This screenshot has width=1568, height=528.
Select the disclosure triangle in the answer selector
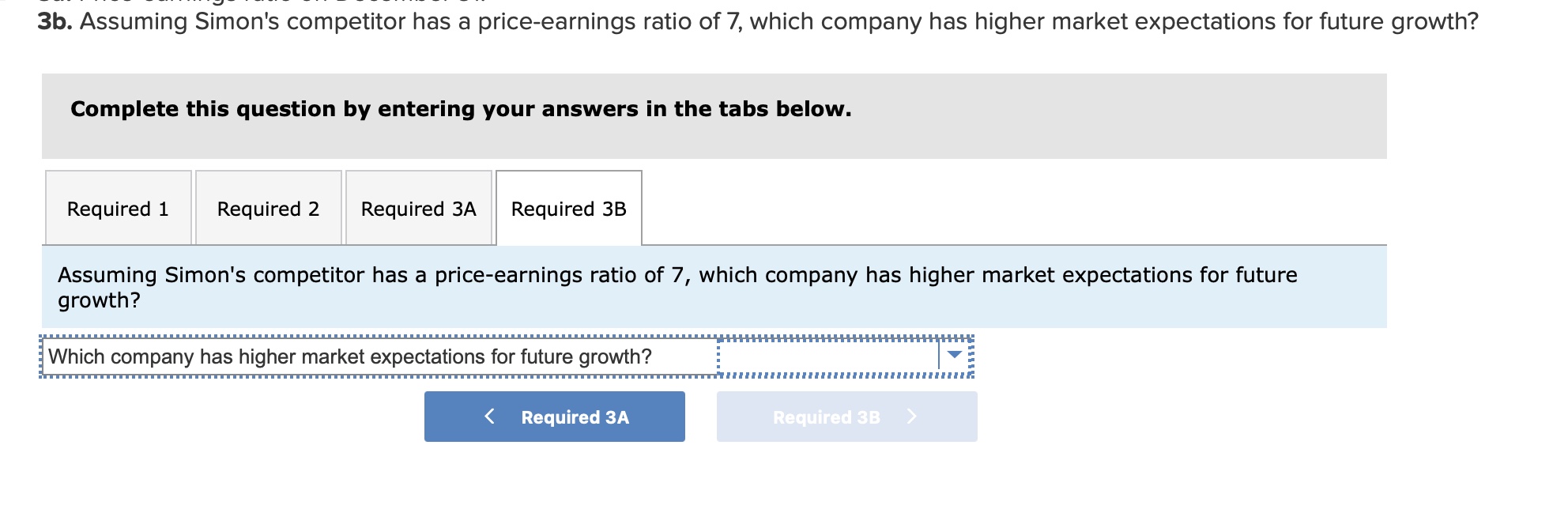955,355
